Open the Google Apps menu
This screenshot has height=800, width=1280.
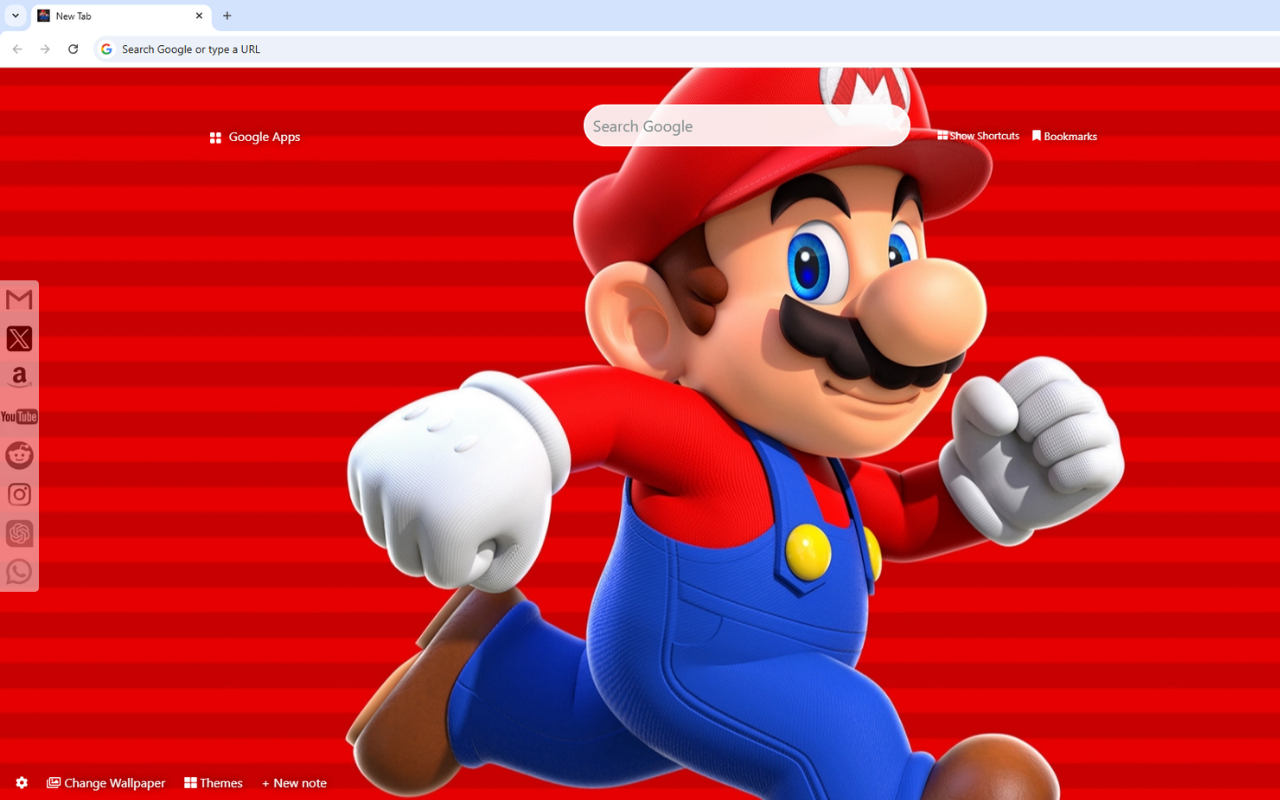click(x=255, y=137)
